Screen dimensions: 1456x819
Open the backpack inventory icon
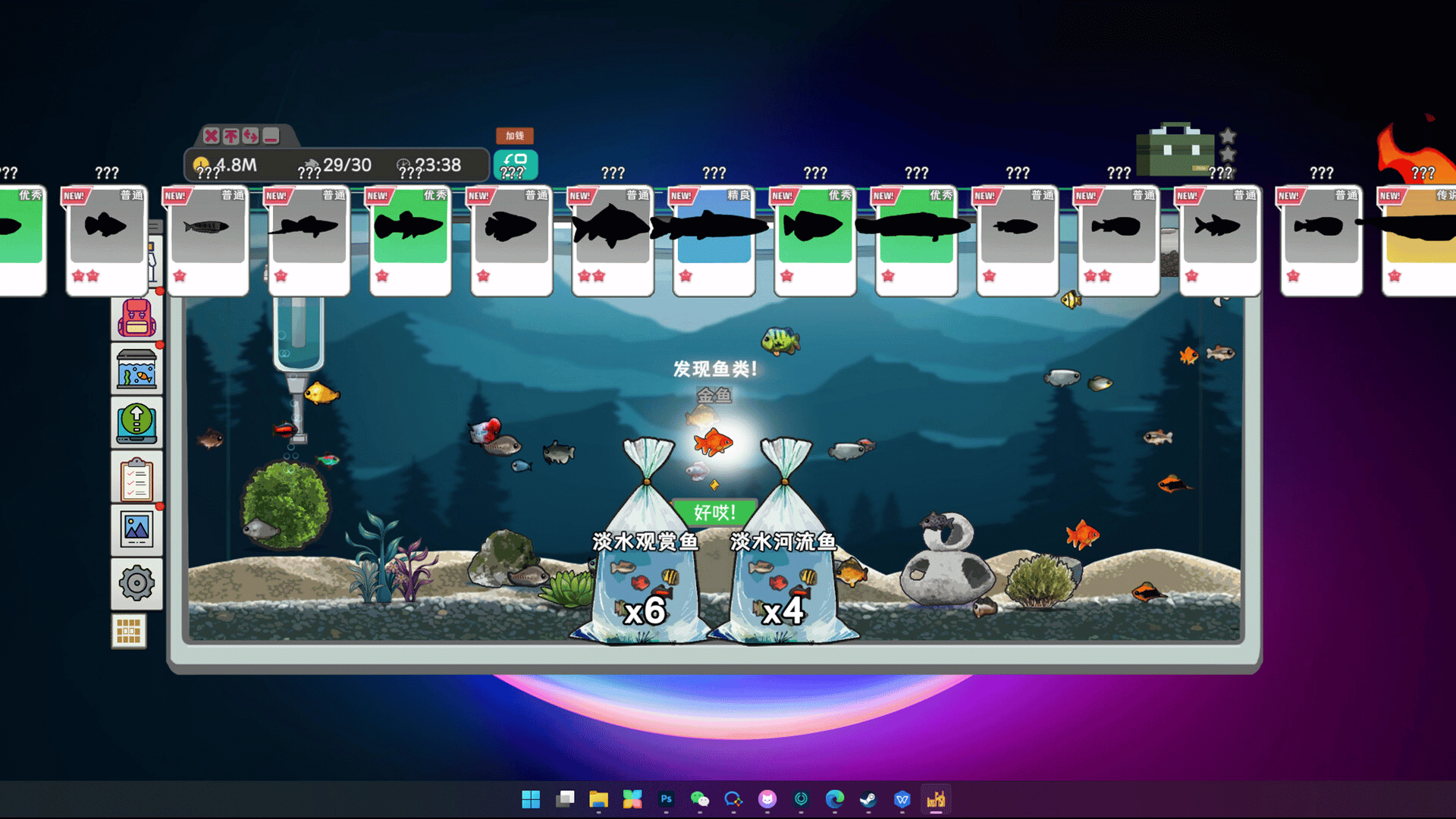pos(136,318)
